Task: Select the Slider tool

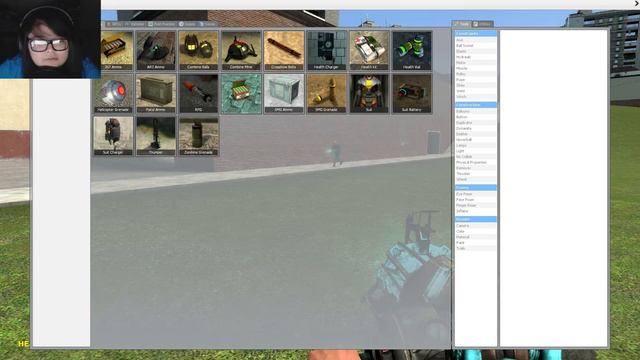Action: (476, 85)
